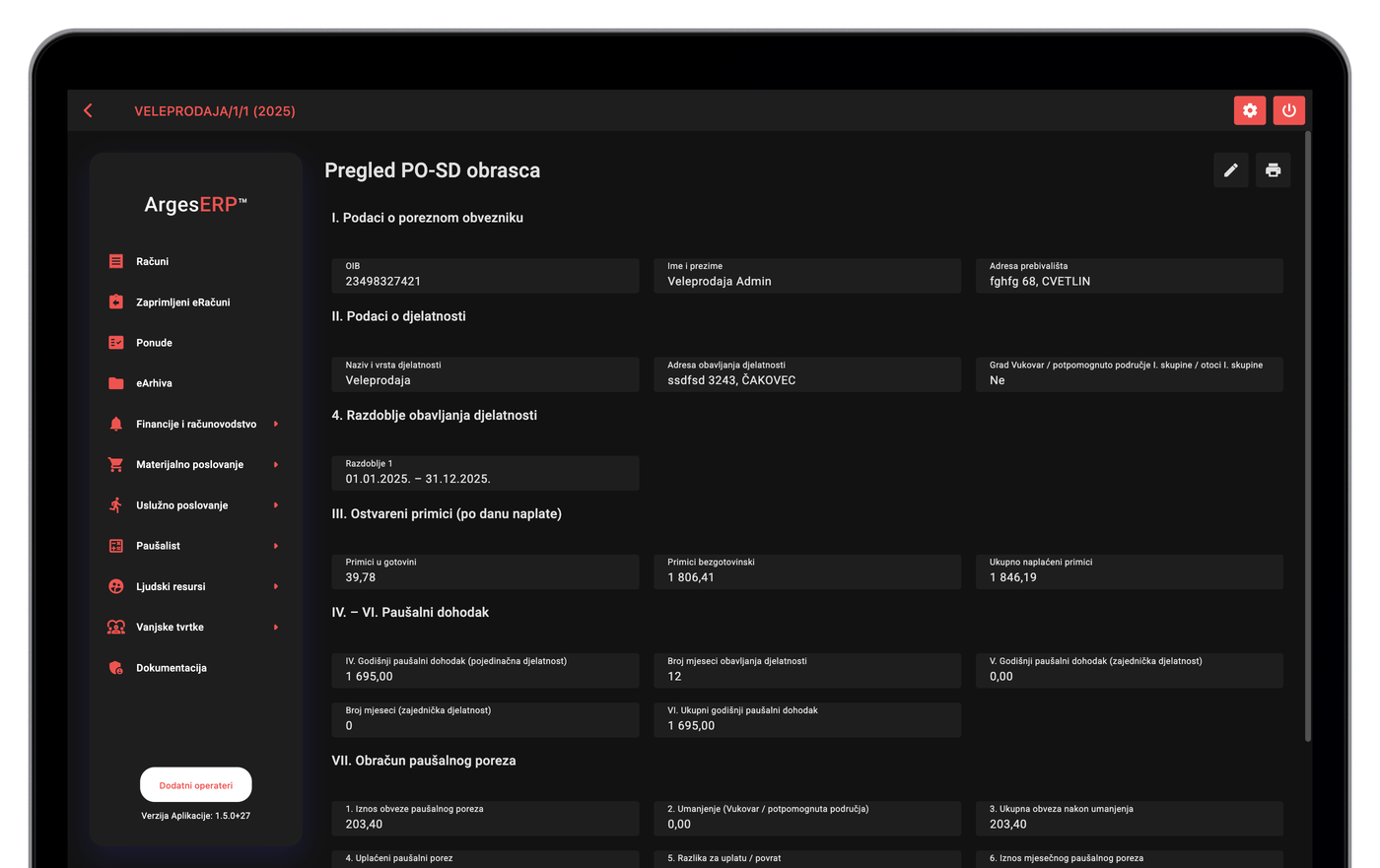Click the Uslužno poslovanje runner icon
1380x868 pixels.
click(116, 505)
